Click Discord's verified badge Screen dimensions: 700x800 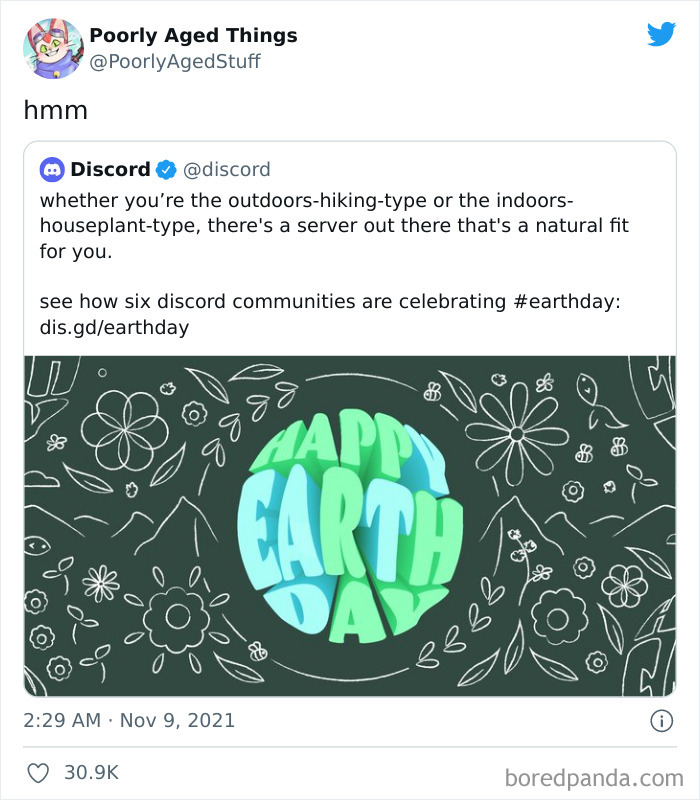click(x=166, y=169)
